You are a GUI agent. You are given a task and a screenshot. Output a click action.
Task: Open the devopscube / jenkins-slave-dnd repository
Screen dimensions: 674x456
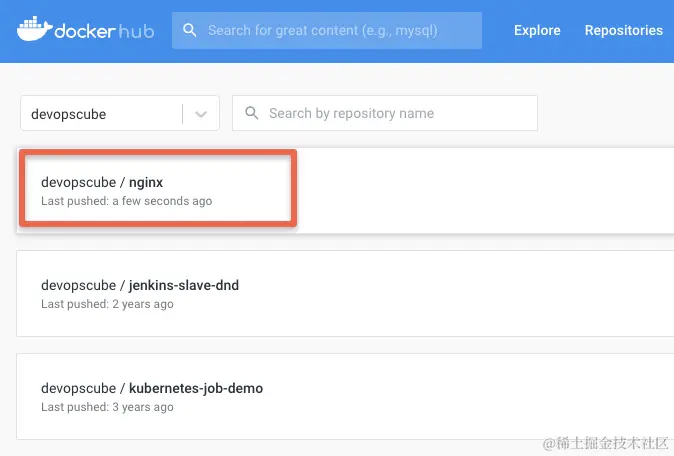(x=140, y=285)
